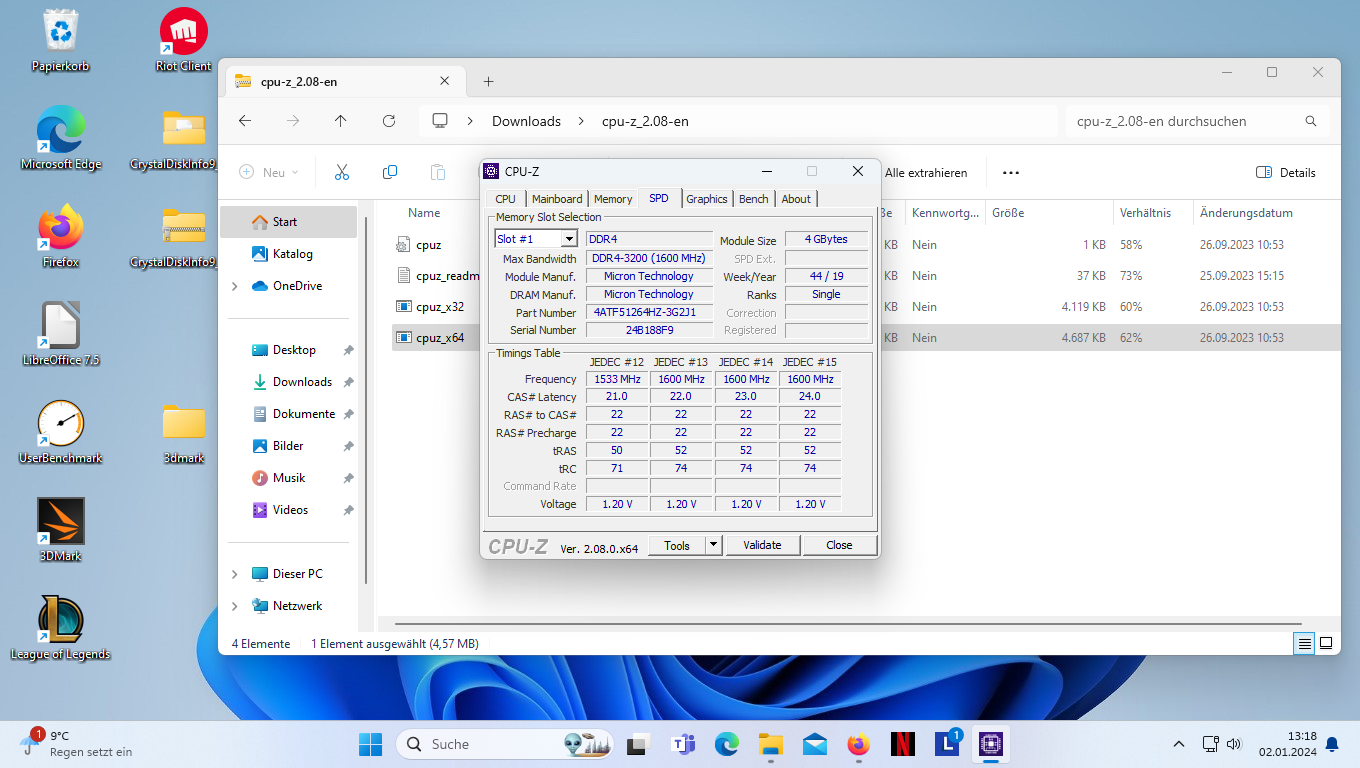Image resolution: width=1360 pixels, height=768 pixels.
Task: Switch to details list view icon
Action: tap(1304, 644)
